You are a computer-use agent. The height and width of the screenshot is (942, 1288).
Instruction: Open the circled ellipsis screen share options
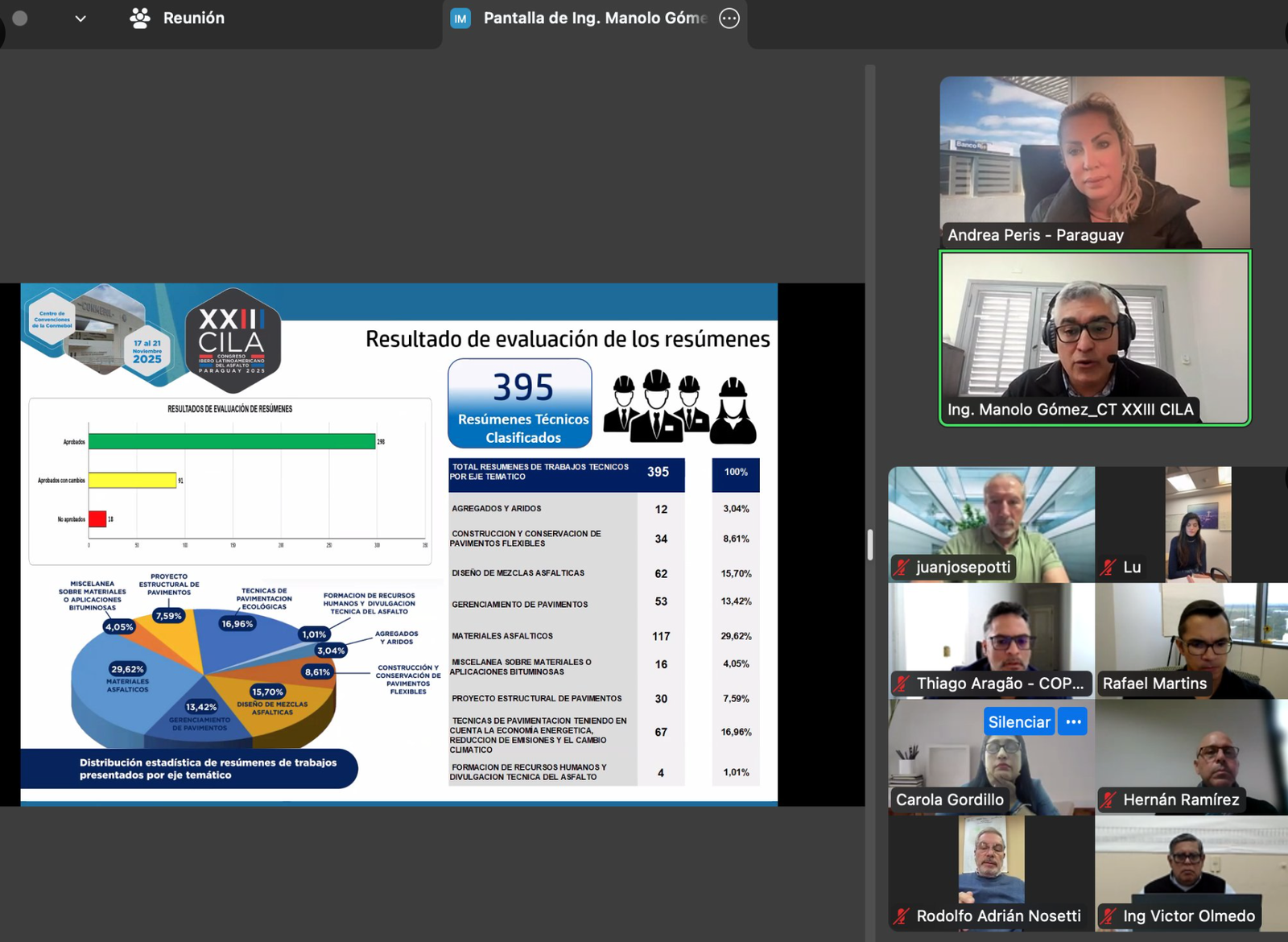coord(729,19)
